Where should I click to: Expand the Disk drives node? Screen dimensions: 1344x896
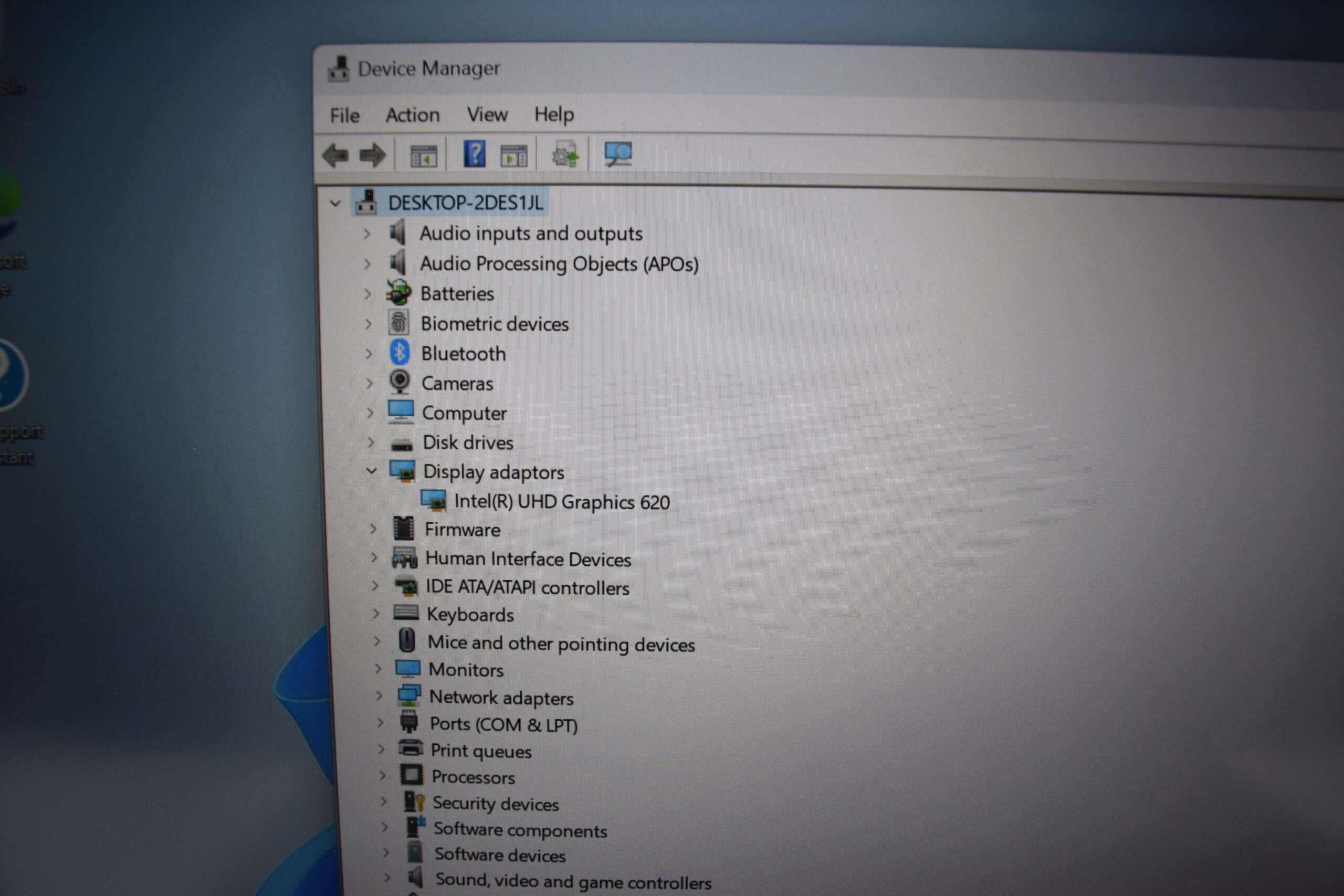tap(371, 442)
